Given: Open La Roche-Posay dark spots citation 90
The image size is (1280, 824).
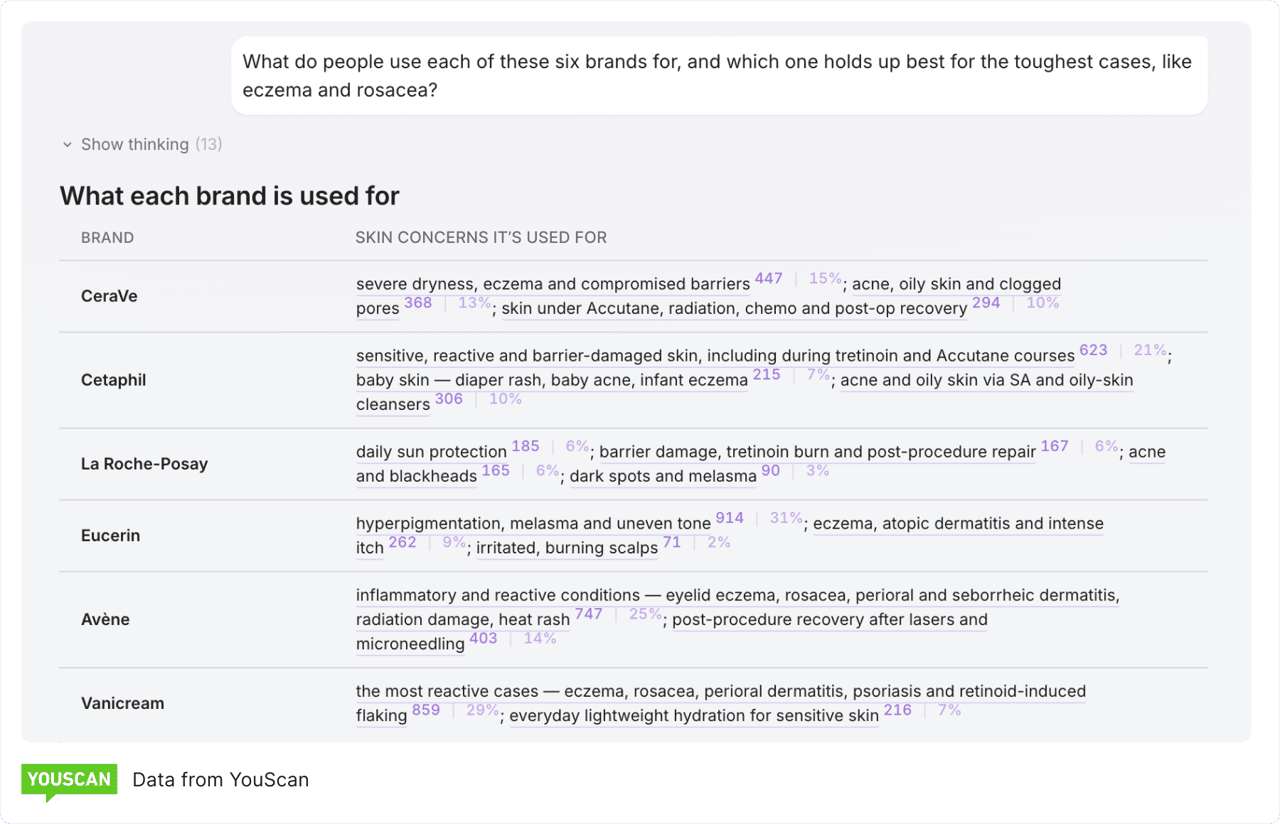Looking at the screenshot, I should 770,471.
